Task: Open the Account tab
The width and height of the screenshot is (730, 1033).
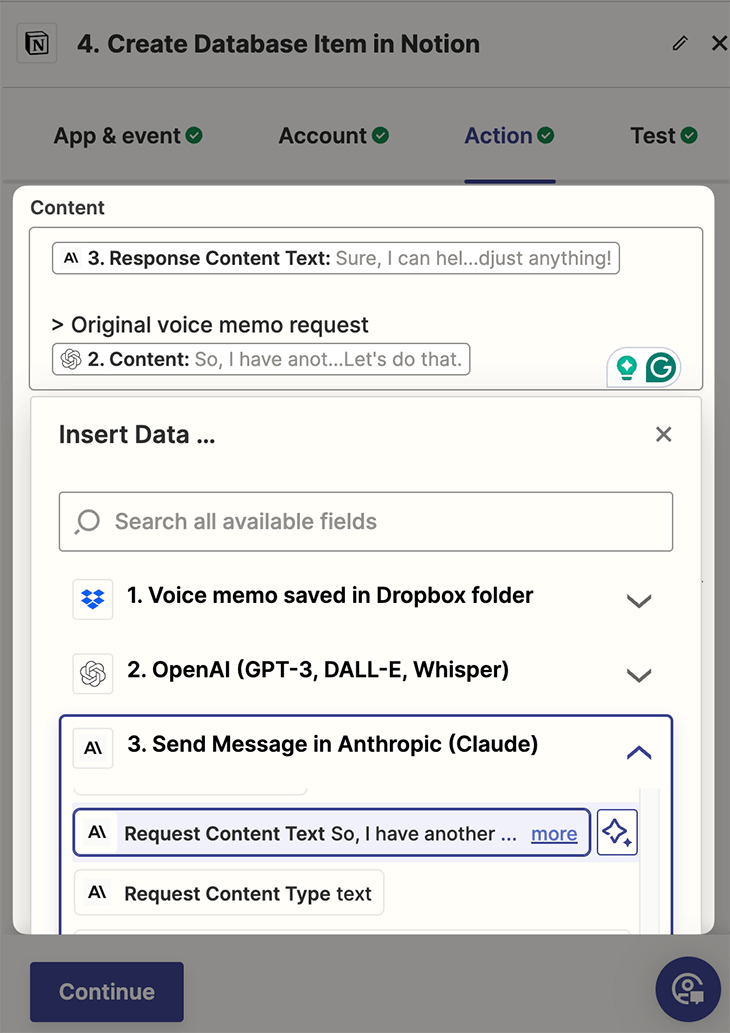Action: click(x=333, y=136)
